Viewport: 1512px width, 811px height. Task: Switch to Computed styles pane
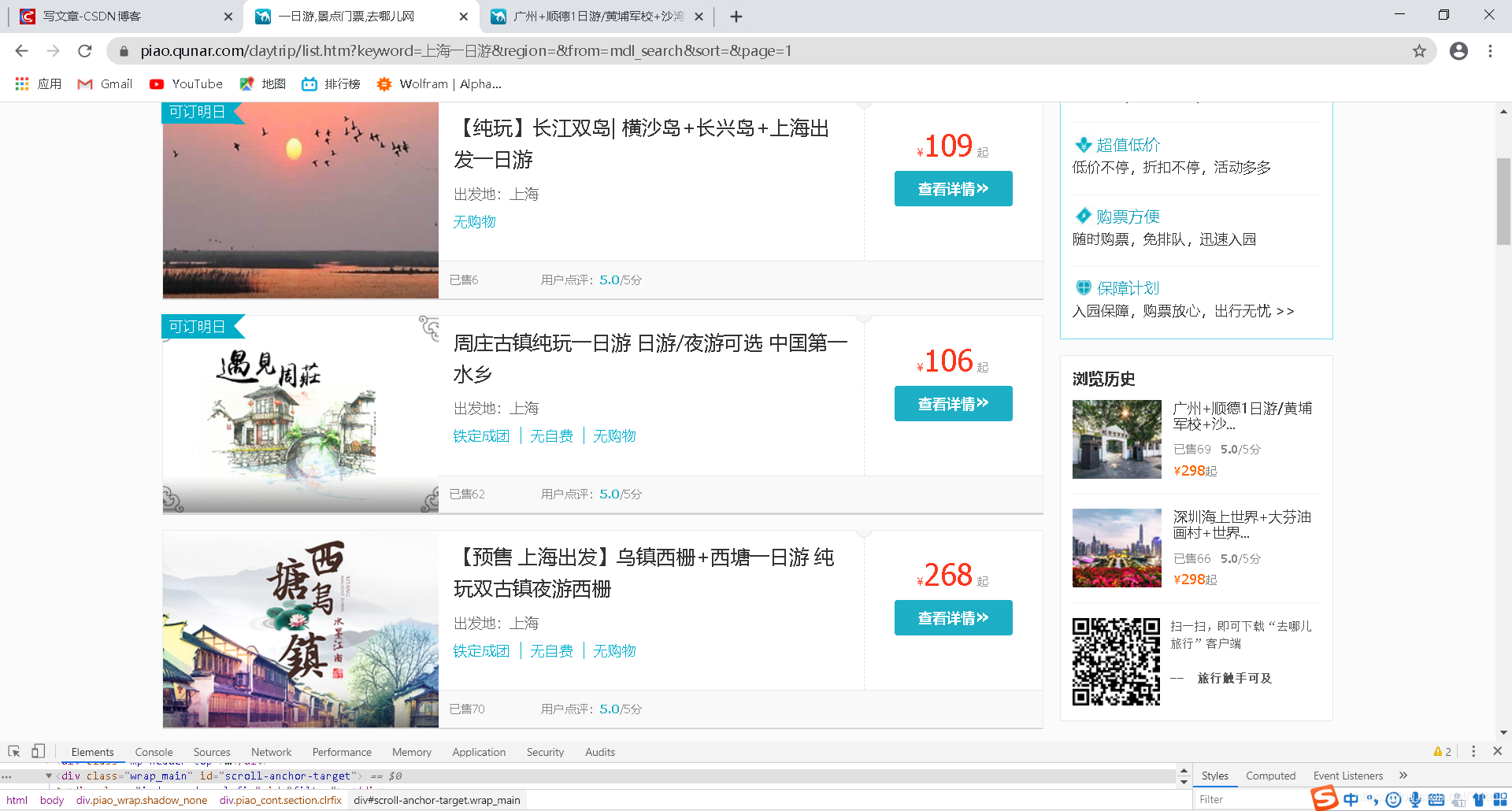pos(1270,776)
